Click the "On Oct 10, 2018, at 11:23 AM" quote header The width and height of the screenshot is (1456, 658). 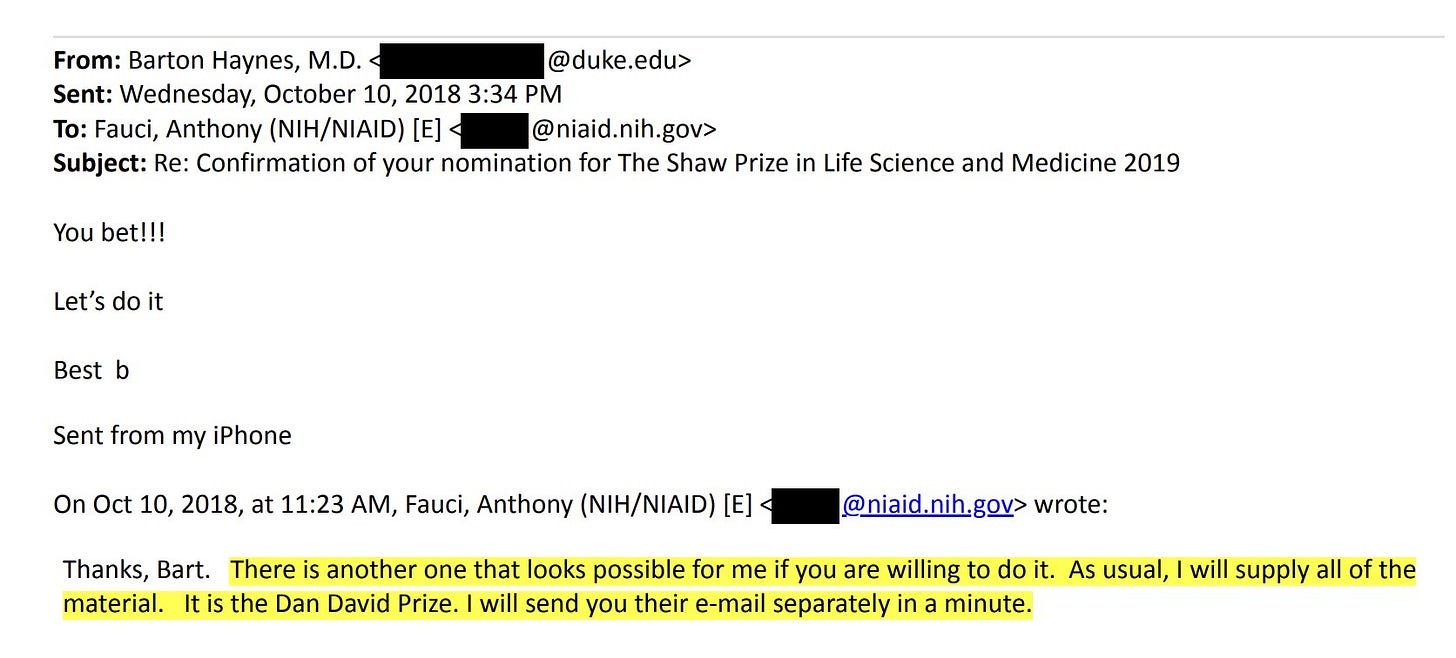(x=226, y=505)
